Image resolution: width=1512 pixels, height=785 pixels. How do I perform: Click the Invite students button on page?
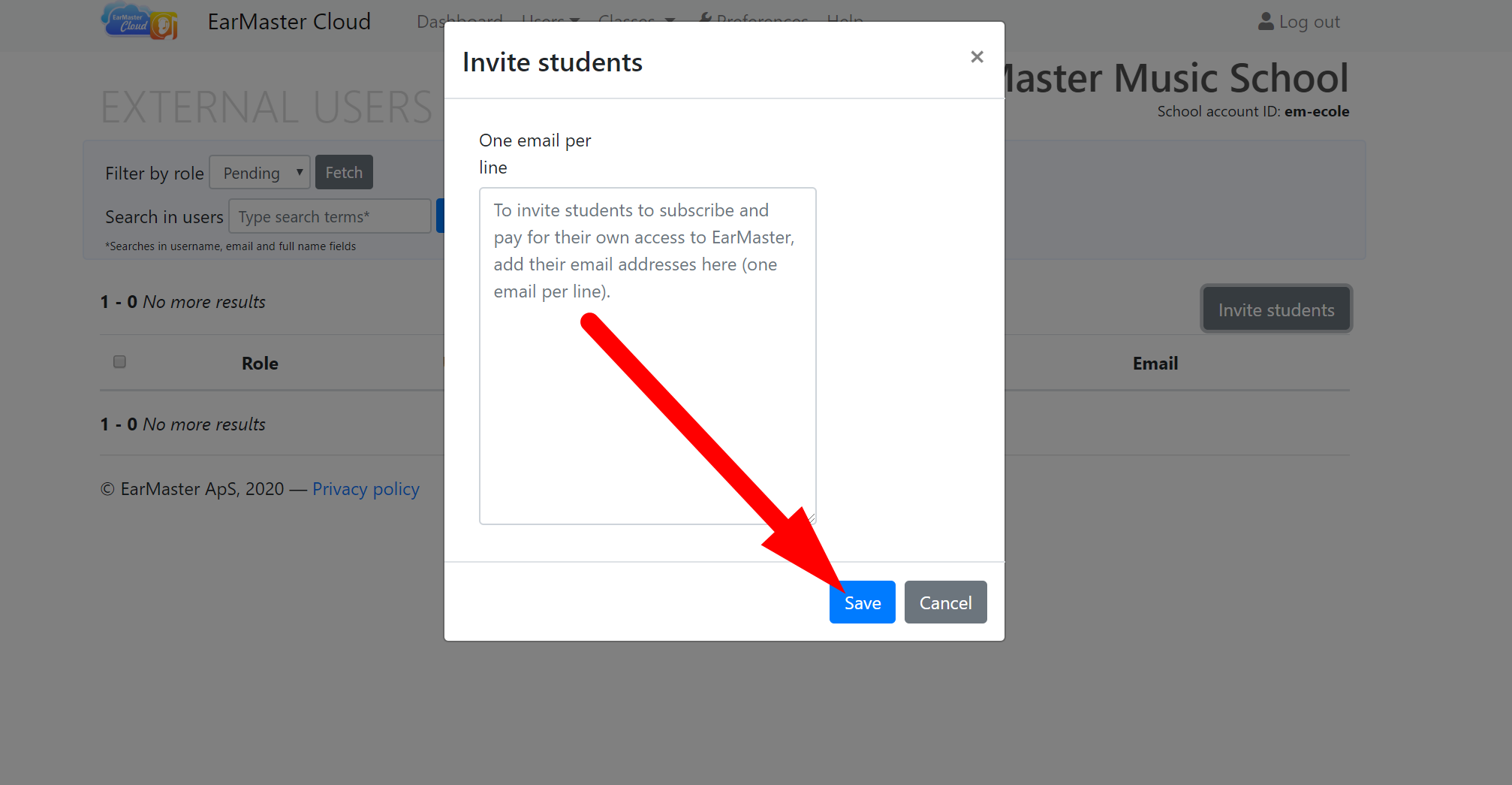(1276, 309)
